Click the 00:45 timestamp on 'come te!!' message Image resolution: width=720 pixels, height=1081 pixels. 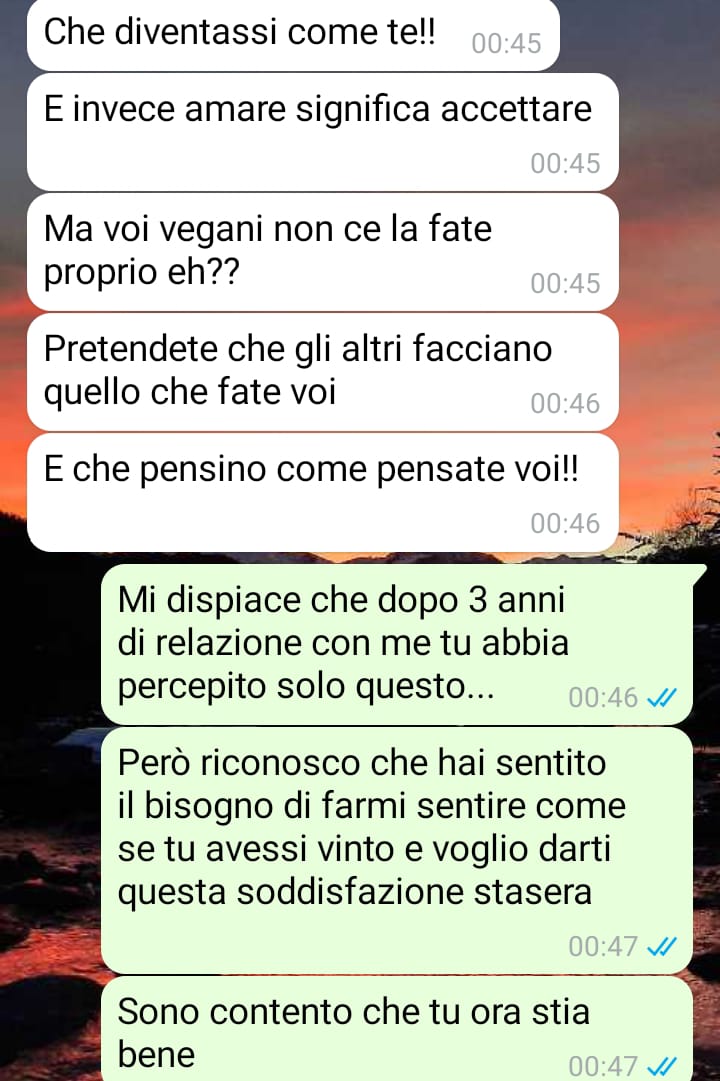point(506,43)
